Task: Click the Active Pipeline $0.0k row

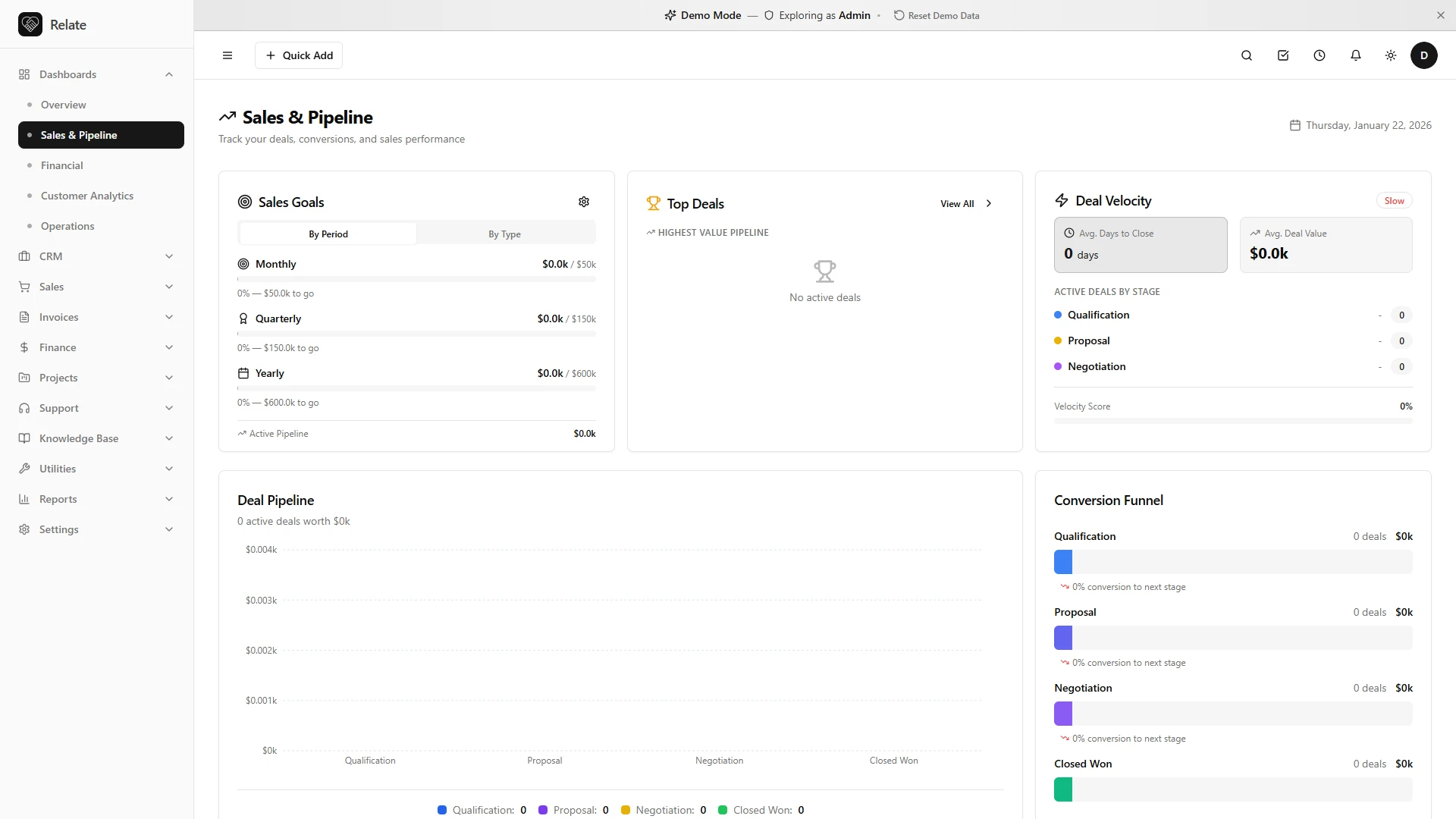Action: (x=416, y=434)
